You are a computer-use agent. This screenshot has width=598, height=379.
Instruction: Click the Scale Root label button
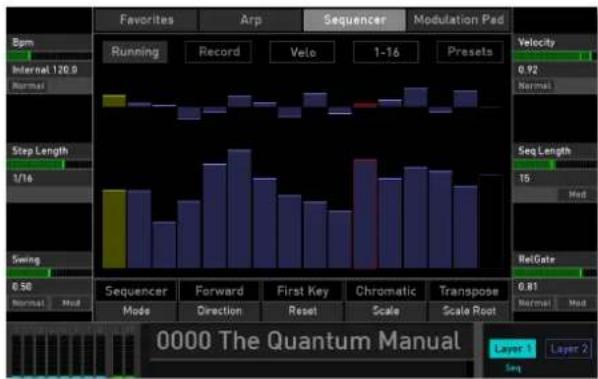(x=469, y=311)
